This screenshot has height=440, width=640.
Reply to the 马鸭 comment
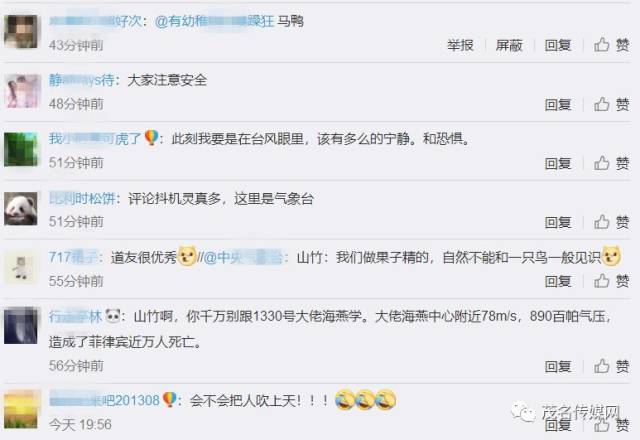pyautogui.click(x=558, y=45)
